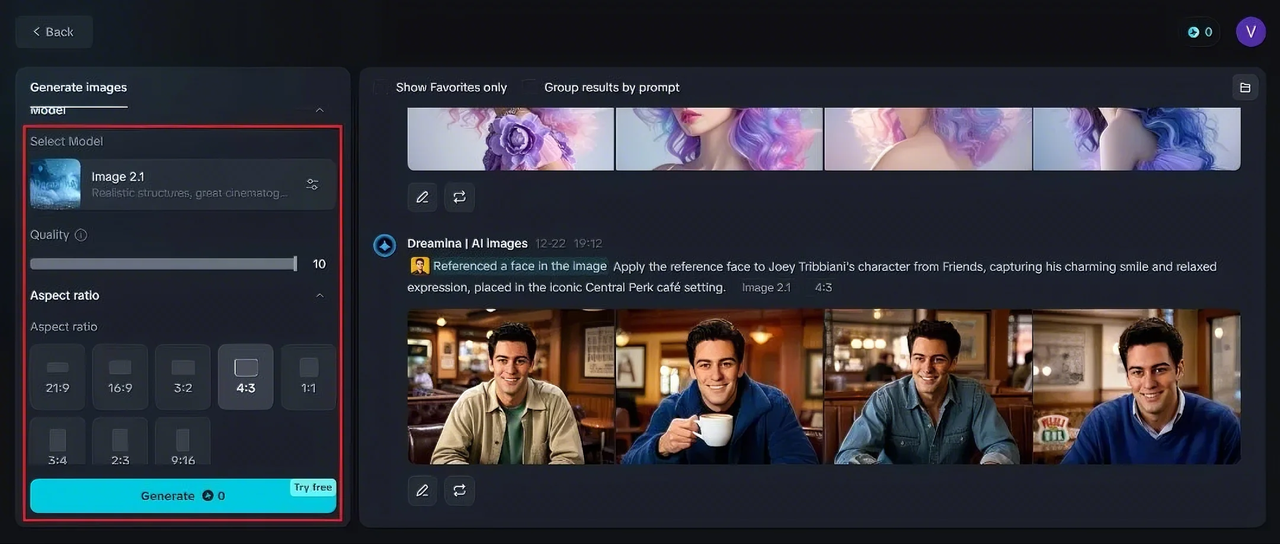Viewport: 1280px width, 544px height.
Task: Open model settings sliders icon
Action: click(312, 184)
